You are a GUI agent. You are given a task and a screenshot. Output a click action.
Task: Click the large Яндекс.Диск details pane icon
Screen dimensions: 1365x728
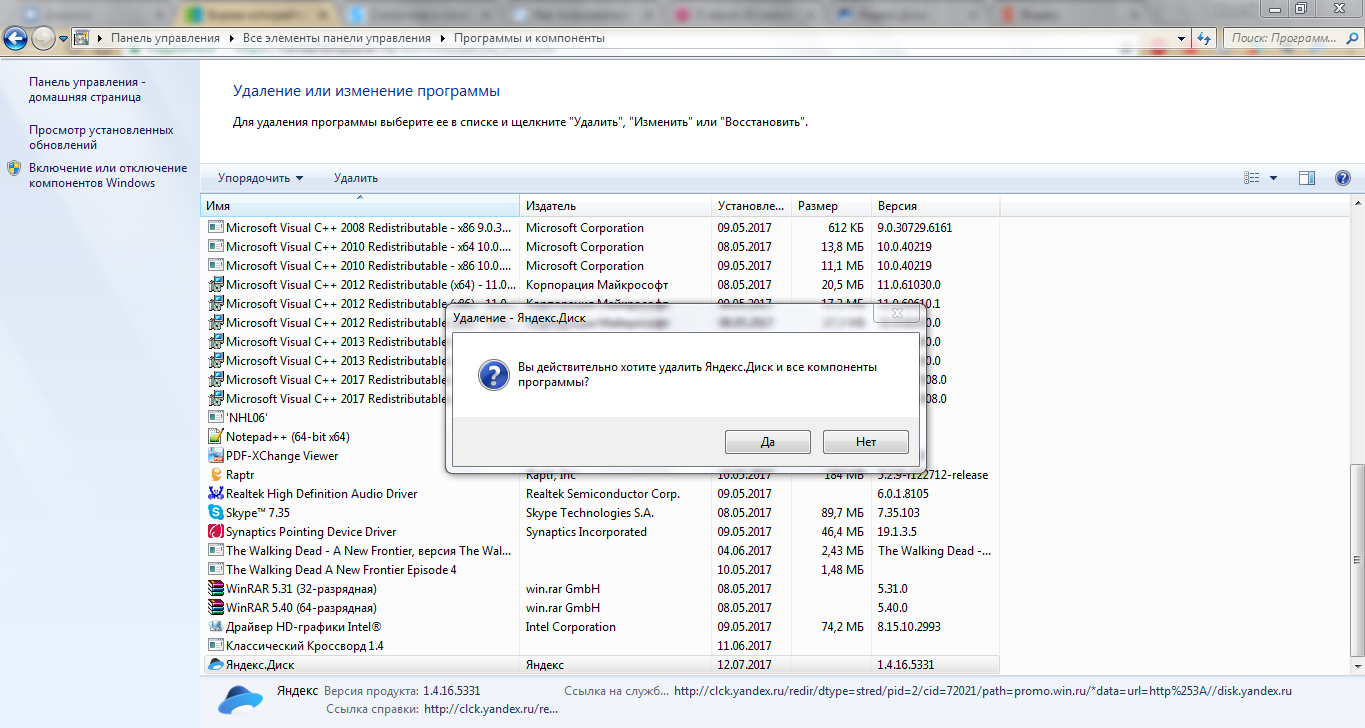[x=241, y=699]
